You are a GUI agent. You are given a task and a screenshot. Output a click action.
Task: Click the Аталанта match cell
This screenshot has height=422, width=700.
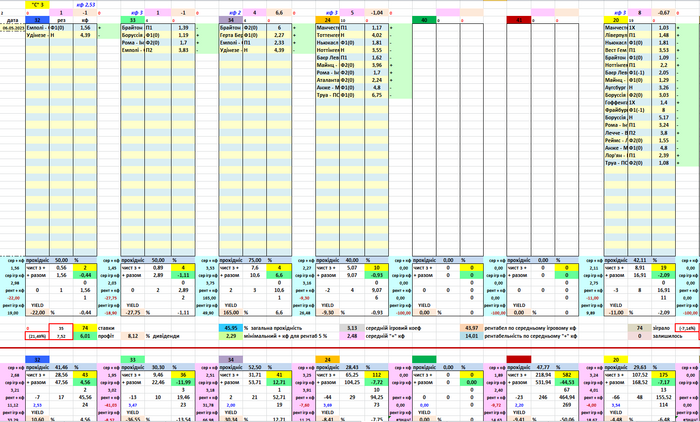click(x=328, y=80)
